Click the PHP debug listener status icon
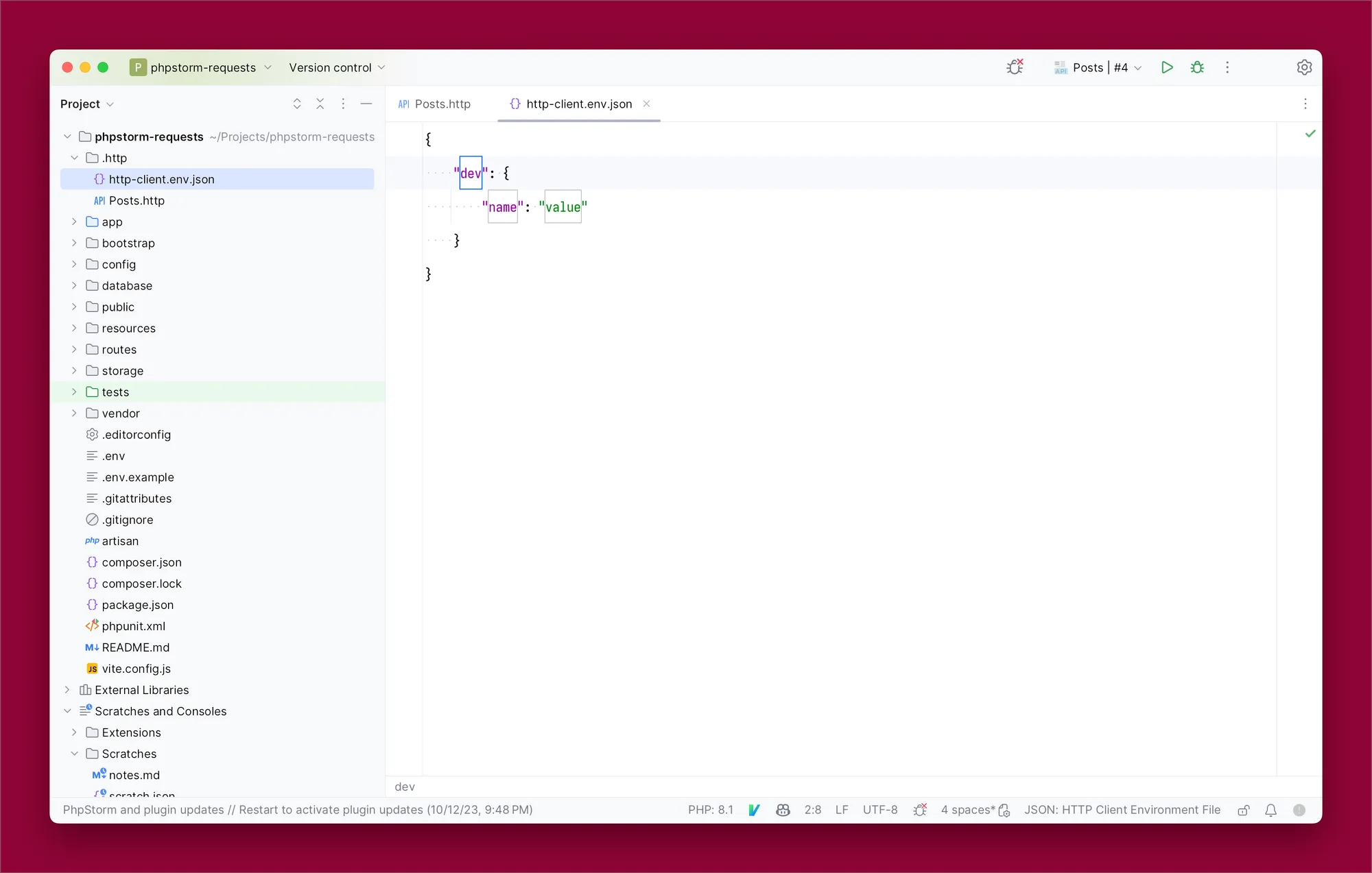Image resolution: width=1372 pixels, height=873 pixels. (x=920, y=810)
